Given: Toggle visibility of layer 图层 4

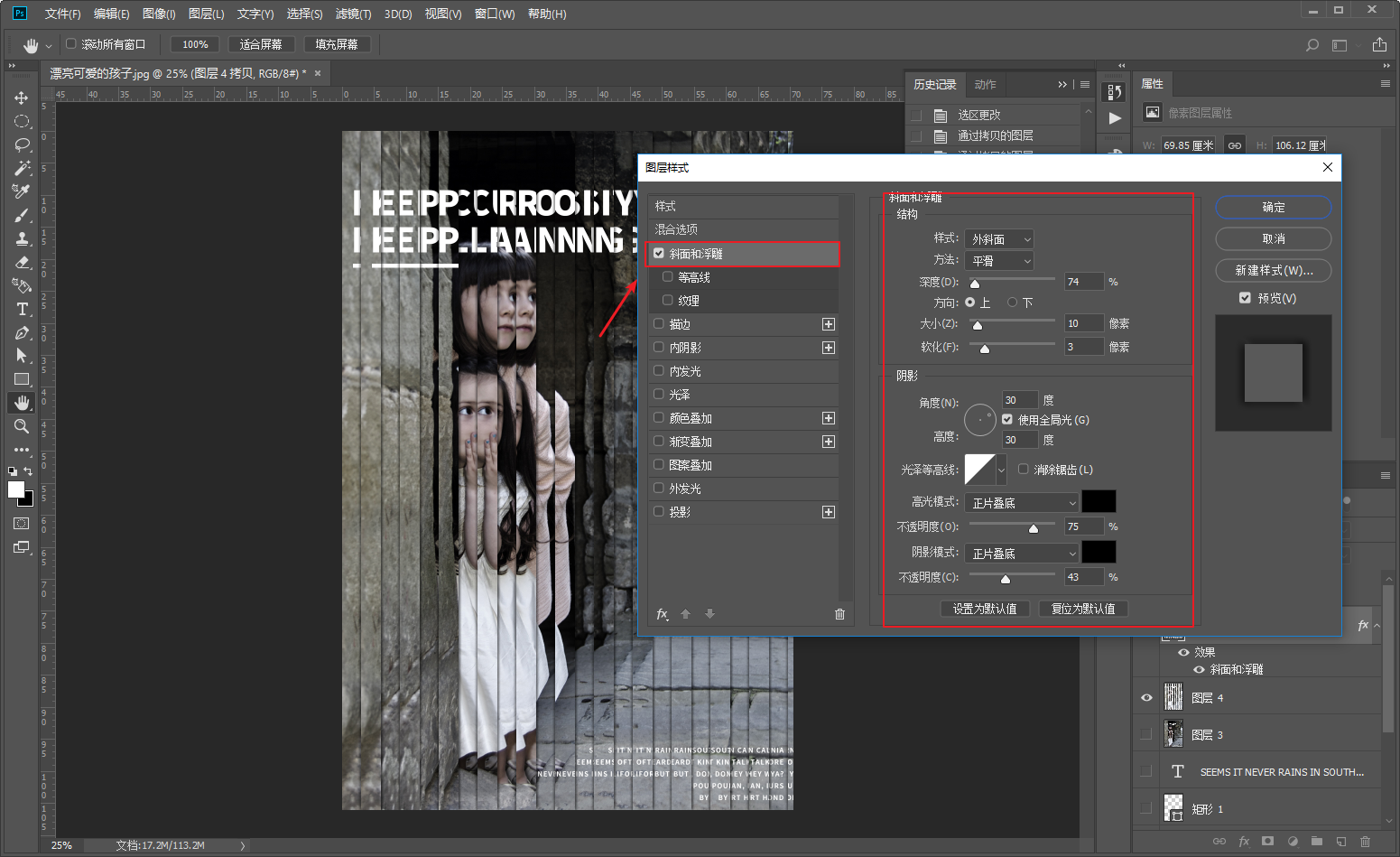Looking at the screenshot, I should click(x=1146, y=698).
